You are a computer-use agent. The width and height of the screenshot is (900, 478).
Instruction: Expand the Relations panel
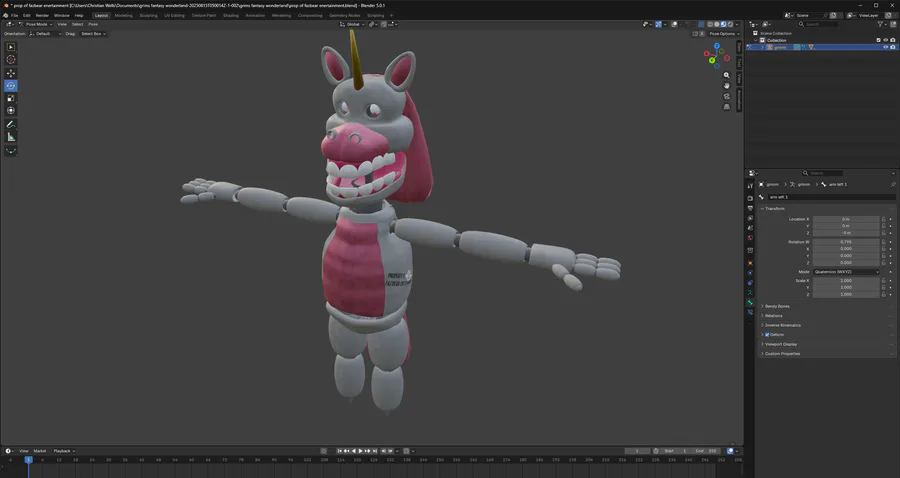pyautogui.click(x=772, y=316)
